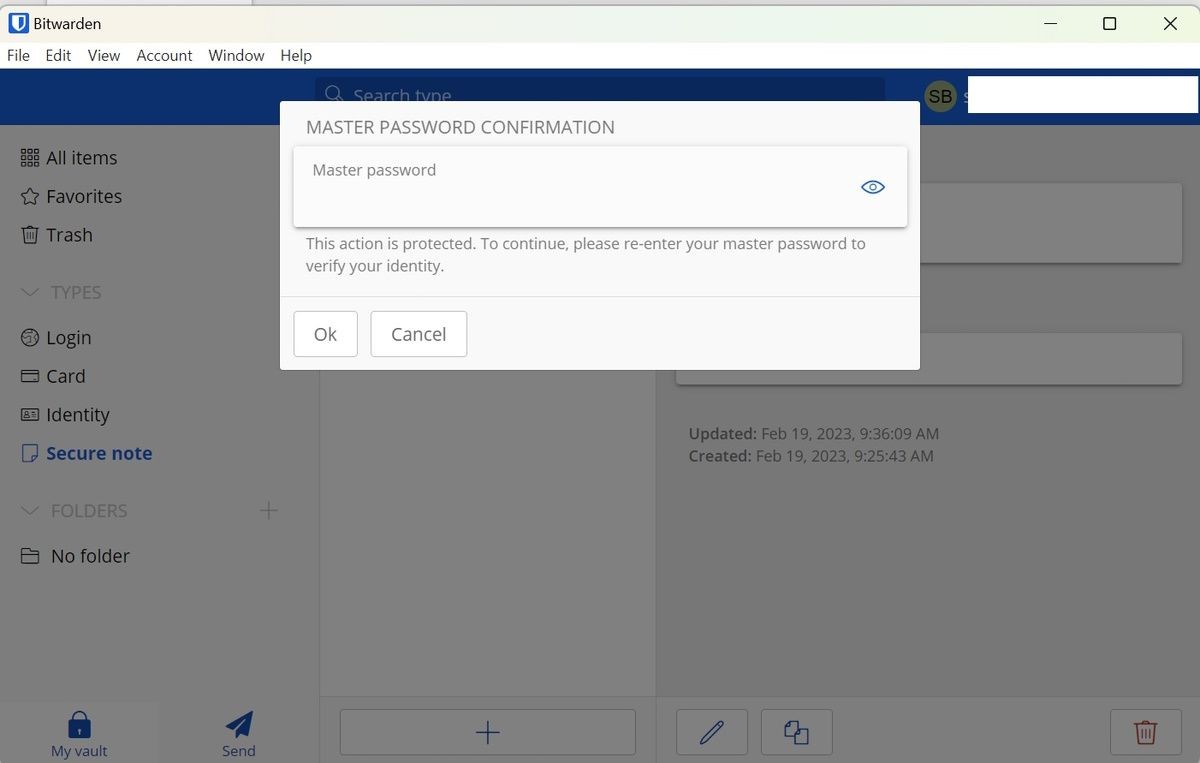Cancel the master password confirmation
Screen dimensions: 1200x763
pyautogui.click(x=418, y=334)
